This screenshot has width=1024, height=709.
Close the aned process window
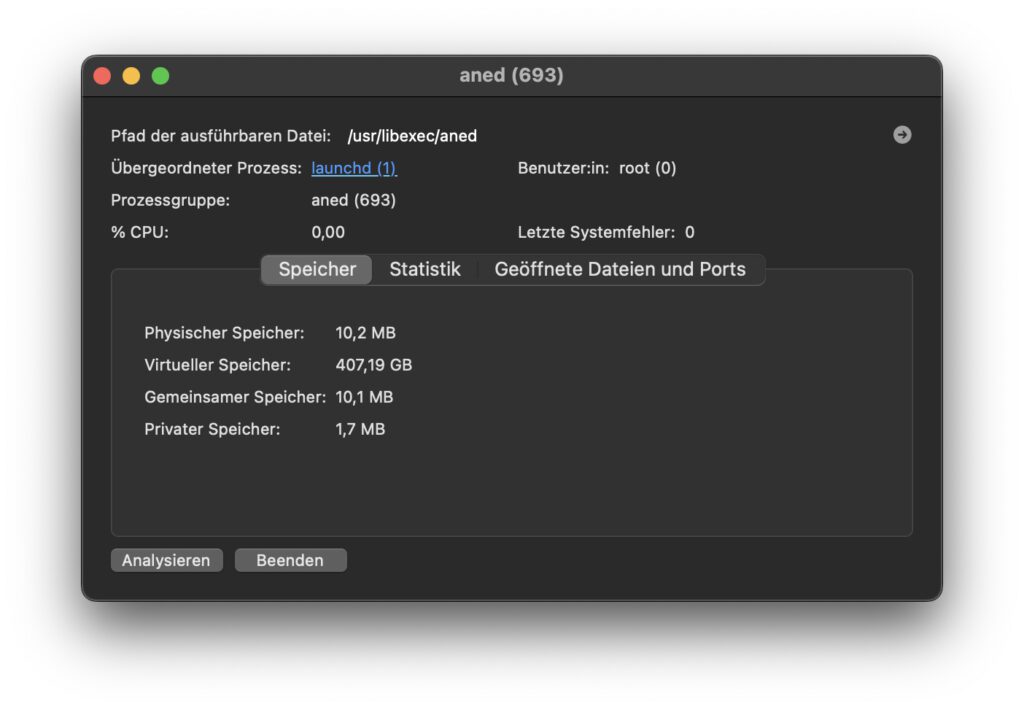tap(102, 76)
